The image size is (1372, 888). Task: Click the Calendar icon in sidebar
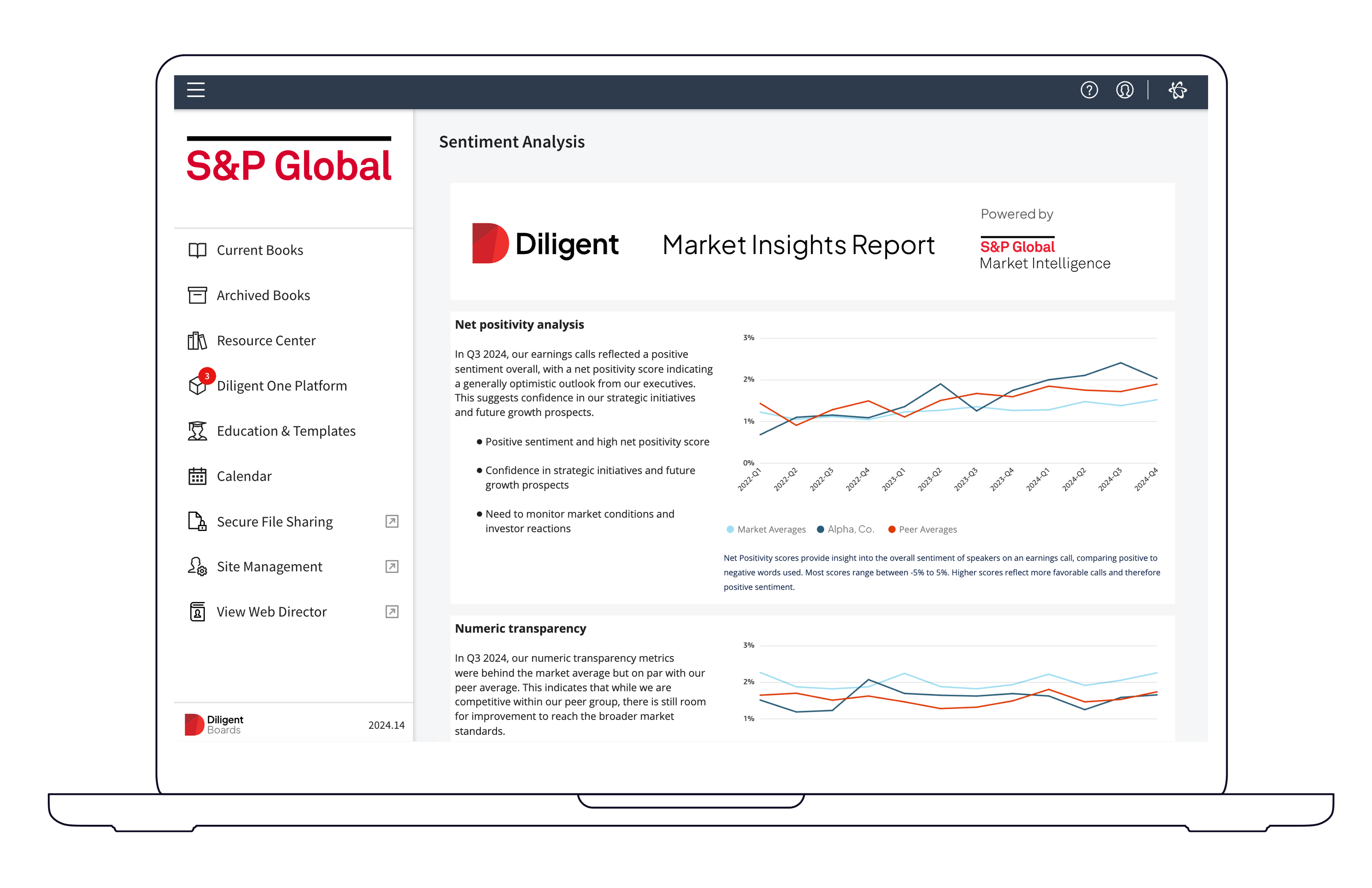[x=197, y=476]
